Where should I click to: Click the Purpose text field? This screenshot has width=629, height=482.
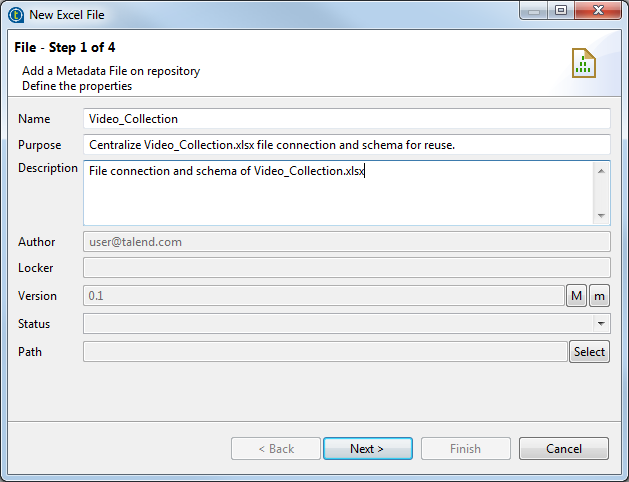346,145
